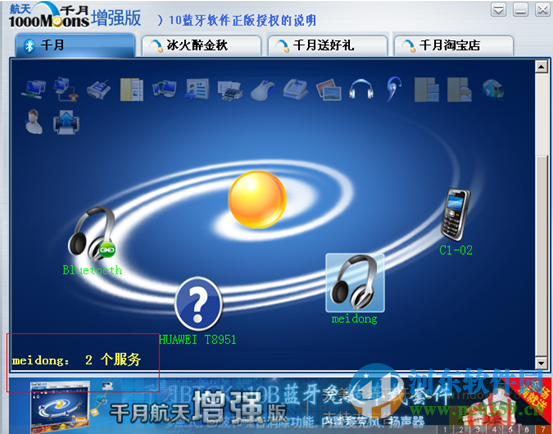The image size is (553, 434).
Task: Click the 'meidong' device name label
Action: (x=354, y=319)
